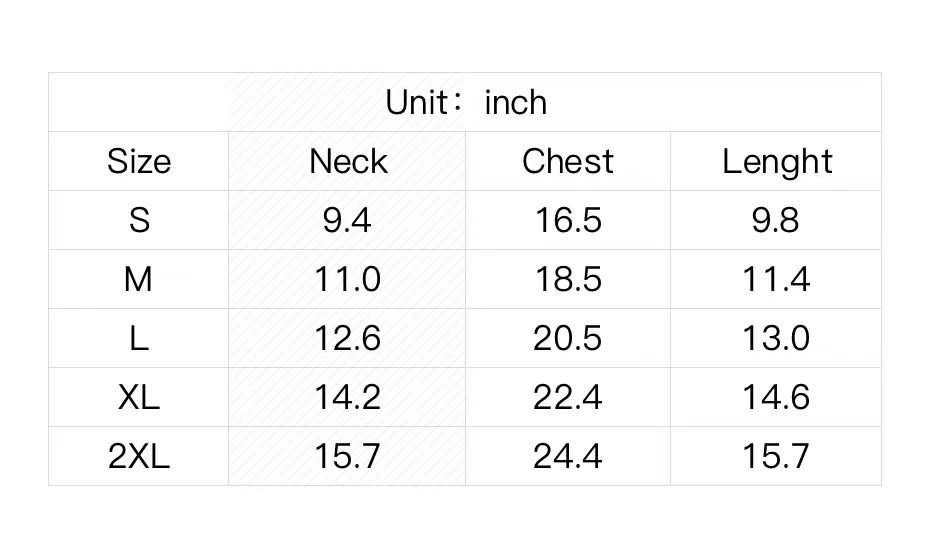Click the Neck column header

click(348, 161)
